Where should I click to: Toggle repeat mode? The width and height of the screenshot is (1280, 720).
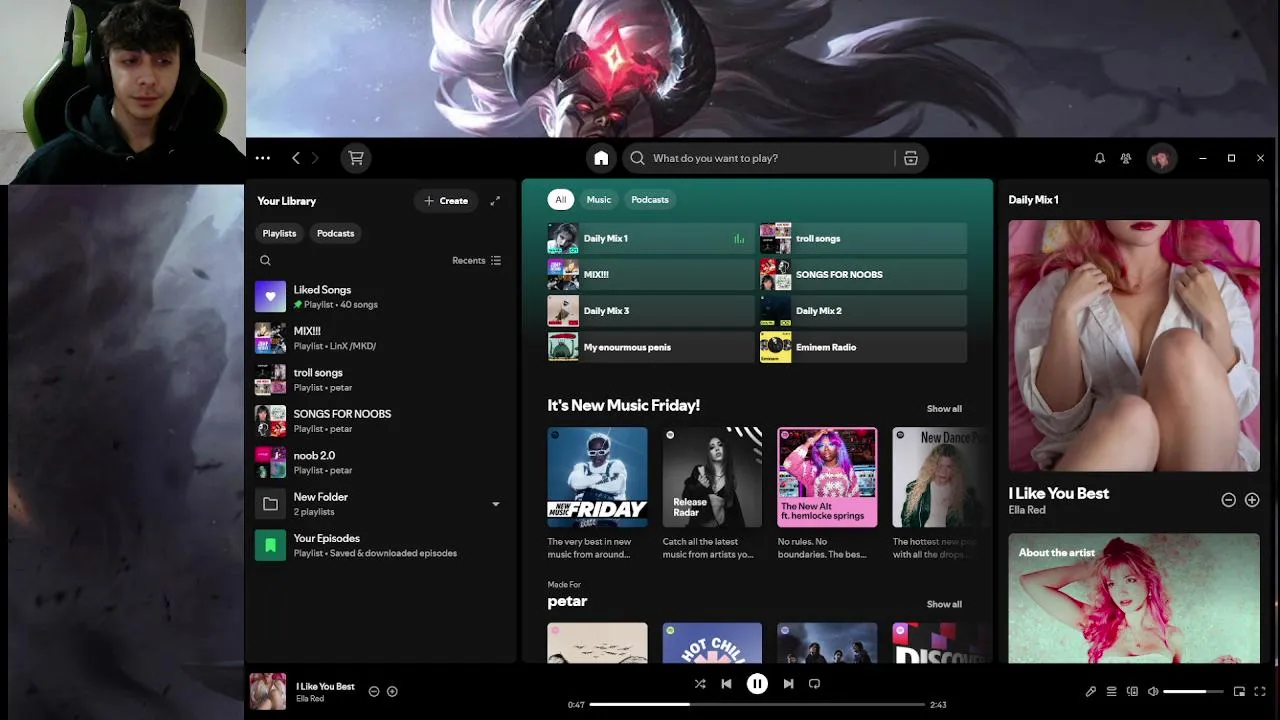pos(814,684)
